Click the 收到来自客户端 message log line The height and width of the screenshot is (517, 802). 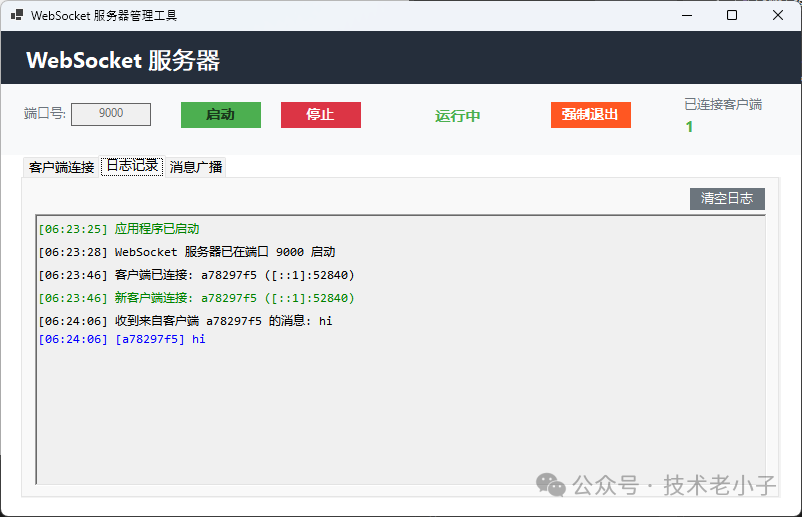click(185, 321)
